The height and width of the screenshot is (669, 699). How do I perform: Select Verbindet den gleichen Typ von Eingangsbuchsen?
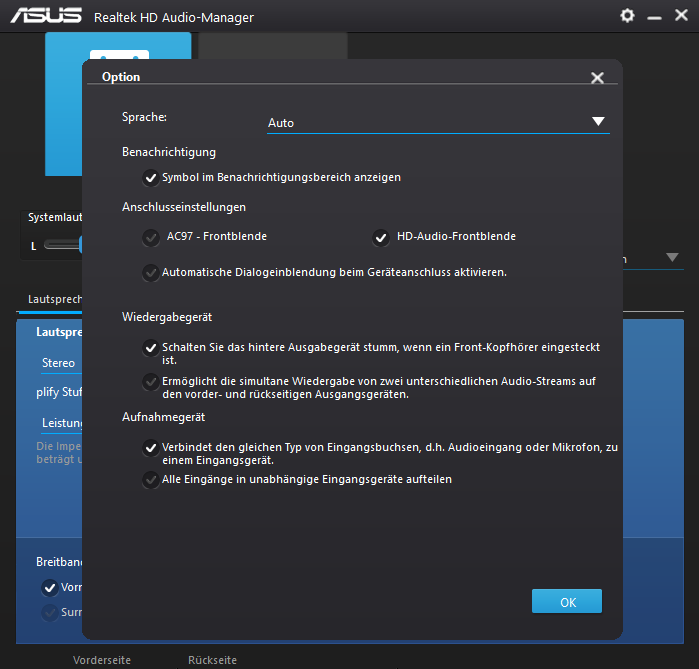151,447
